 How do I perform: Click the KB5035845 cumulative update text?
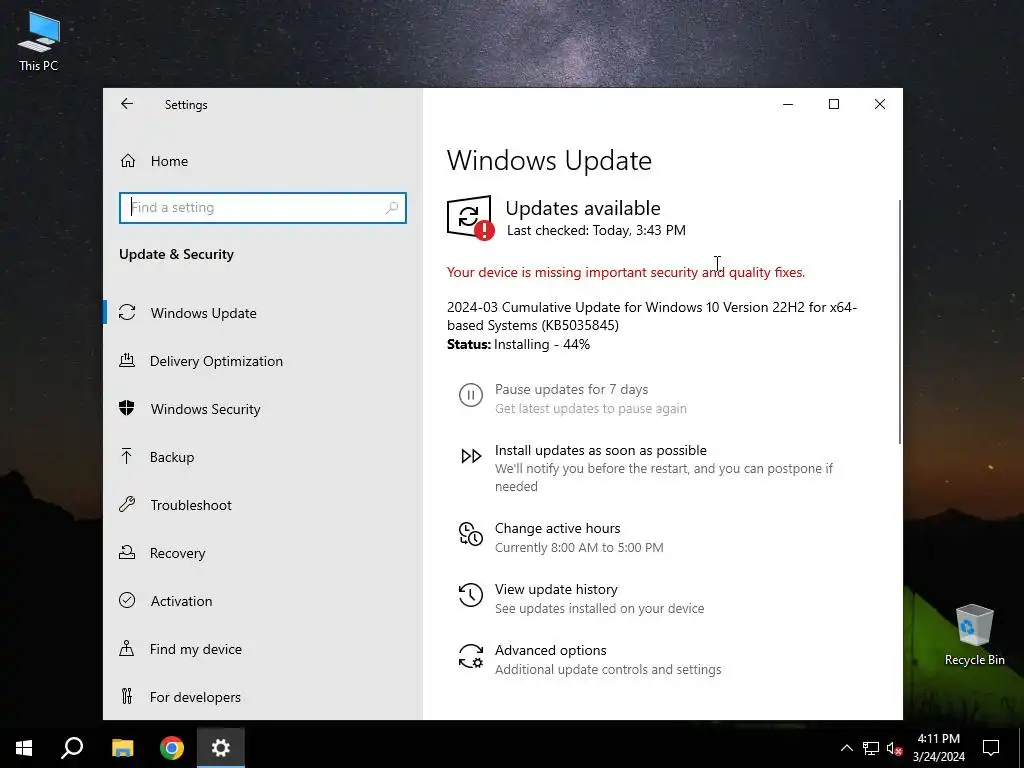(652, 316)
